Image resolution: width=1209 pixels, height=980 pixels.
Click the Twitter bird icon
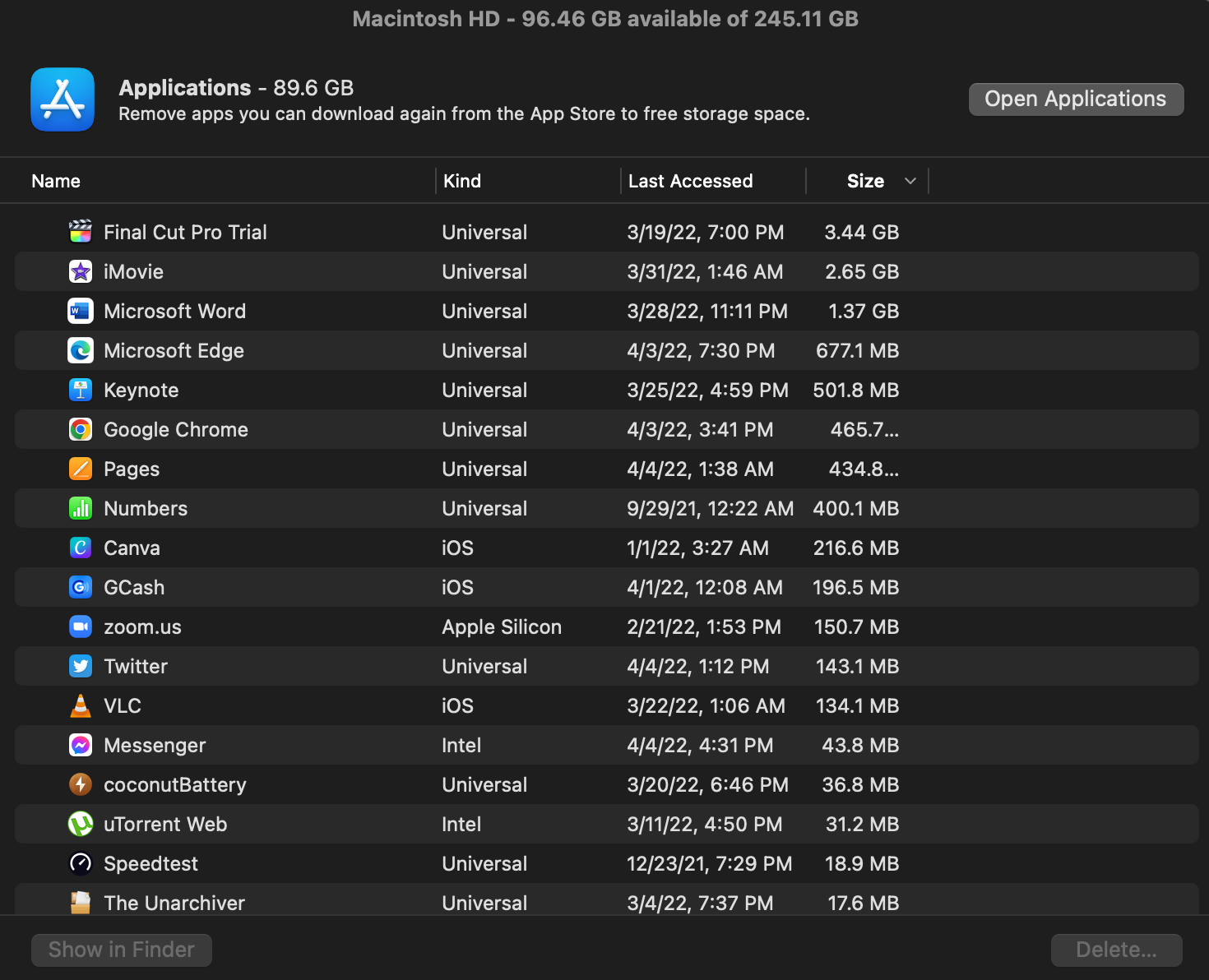[81, 666]
